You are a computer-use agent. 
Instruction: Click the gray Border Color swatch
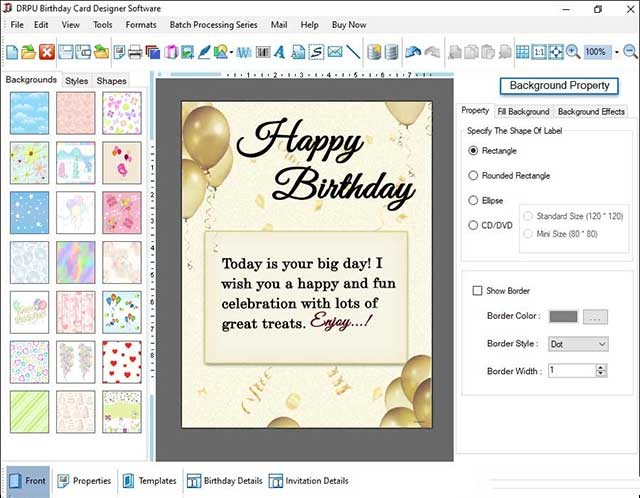563,317
